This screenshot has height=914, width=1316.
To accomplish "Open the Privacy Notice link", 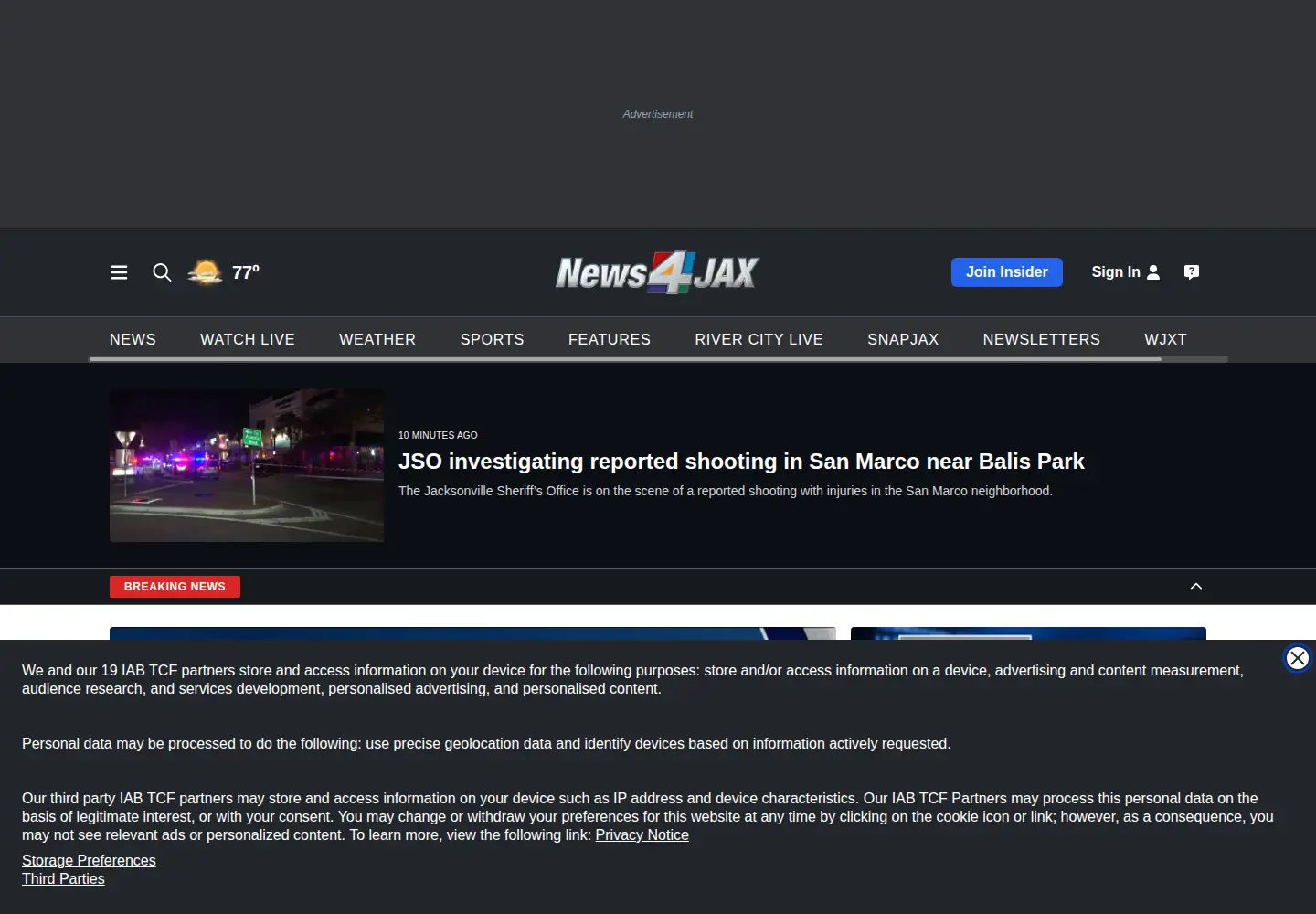I will click(642, 835).
